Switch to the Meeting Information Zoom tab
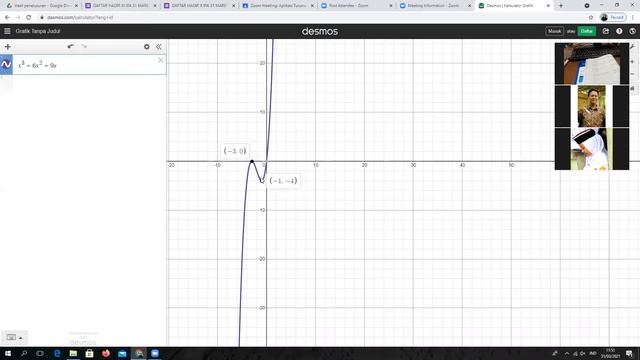The height and width of the screenshot is (360, 640). point(433,6)
